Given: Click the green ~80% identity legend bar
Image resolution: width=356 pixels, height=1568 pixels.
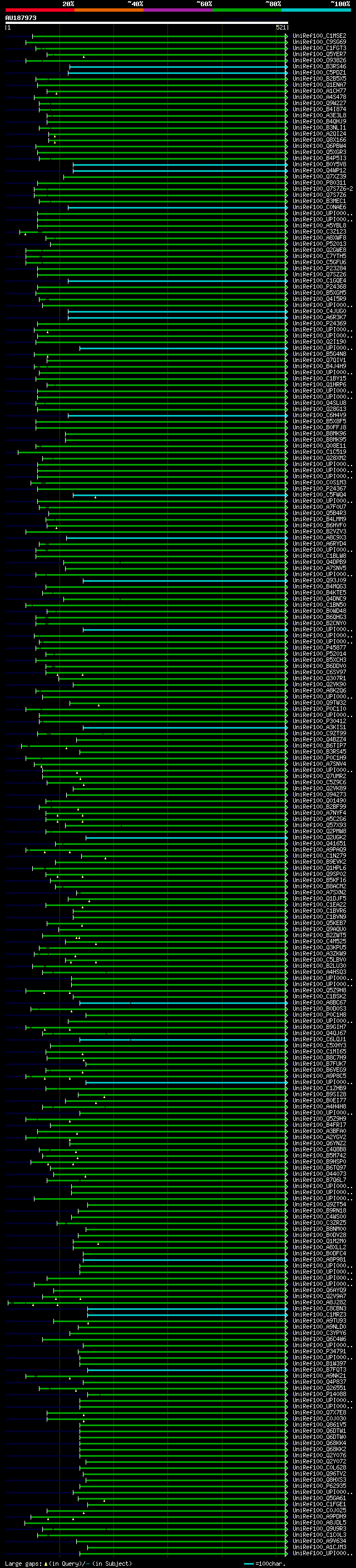Looking at the screenshot, I should (247, 10).
